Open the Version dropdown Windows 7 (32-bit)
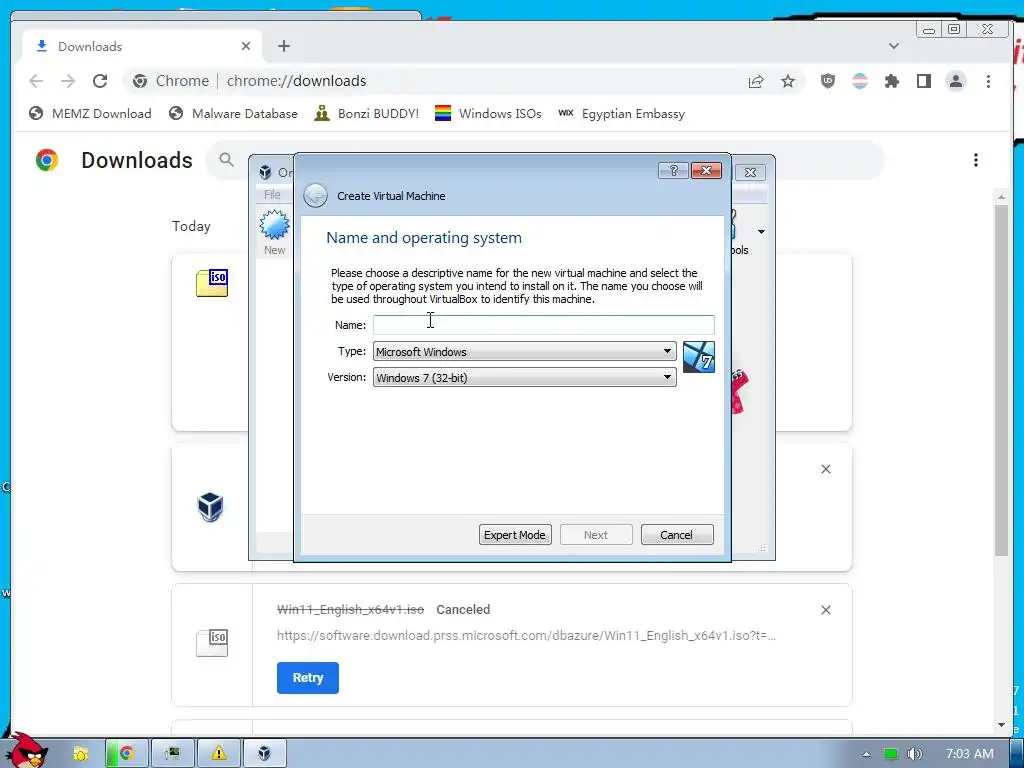Viewport: 1024px width, 768px height. pyautogui.click(x=524, y=377)
